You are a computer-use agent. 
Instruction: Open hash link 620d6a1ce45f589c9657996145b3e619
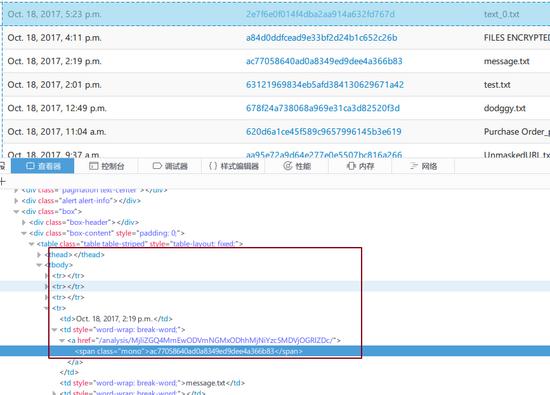tap(323, 132)
